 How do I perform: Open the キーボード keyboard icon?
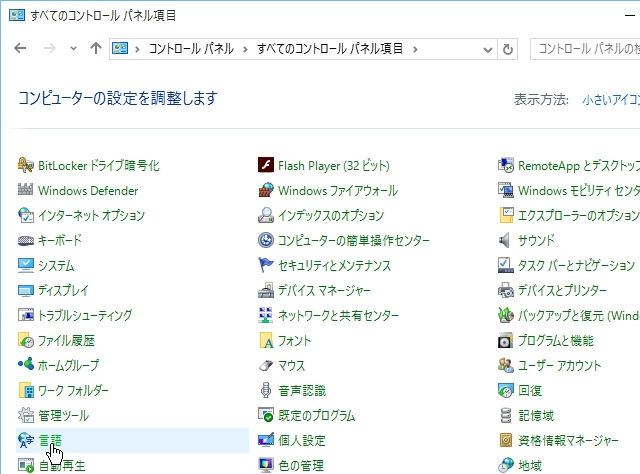pyautogui.click(x=25, y=240)
